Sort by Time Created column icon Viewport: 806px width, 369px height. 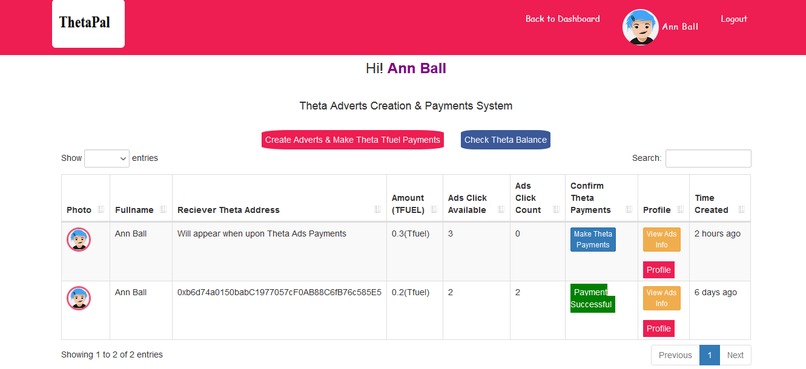741,209
